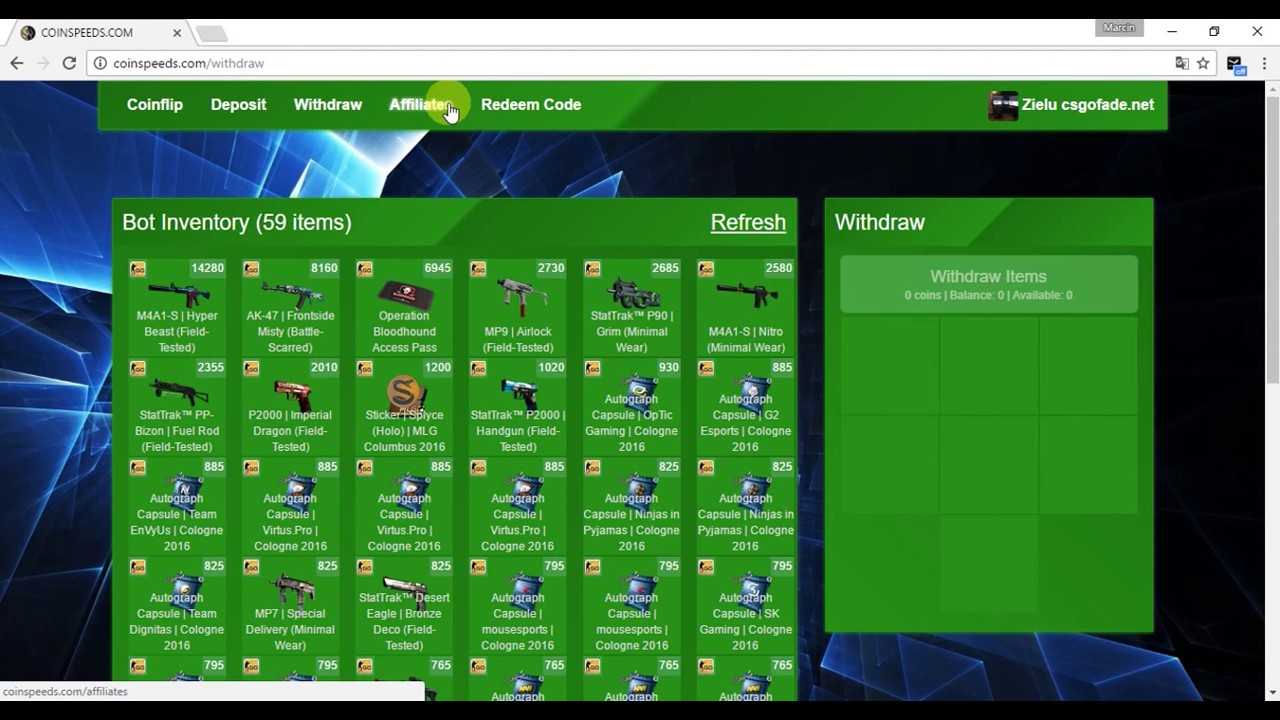Click the scrollbar down arrow
The image size is (1280, 720).
tap(1272, 691)
